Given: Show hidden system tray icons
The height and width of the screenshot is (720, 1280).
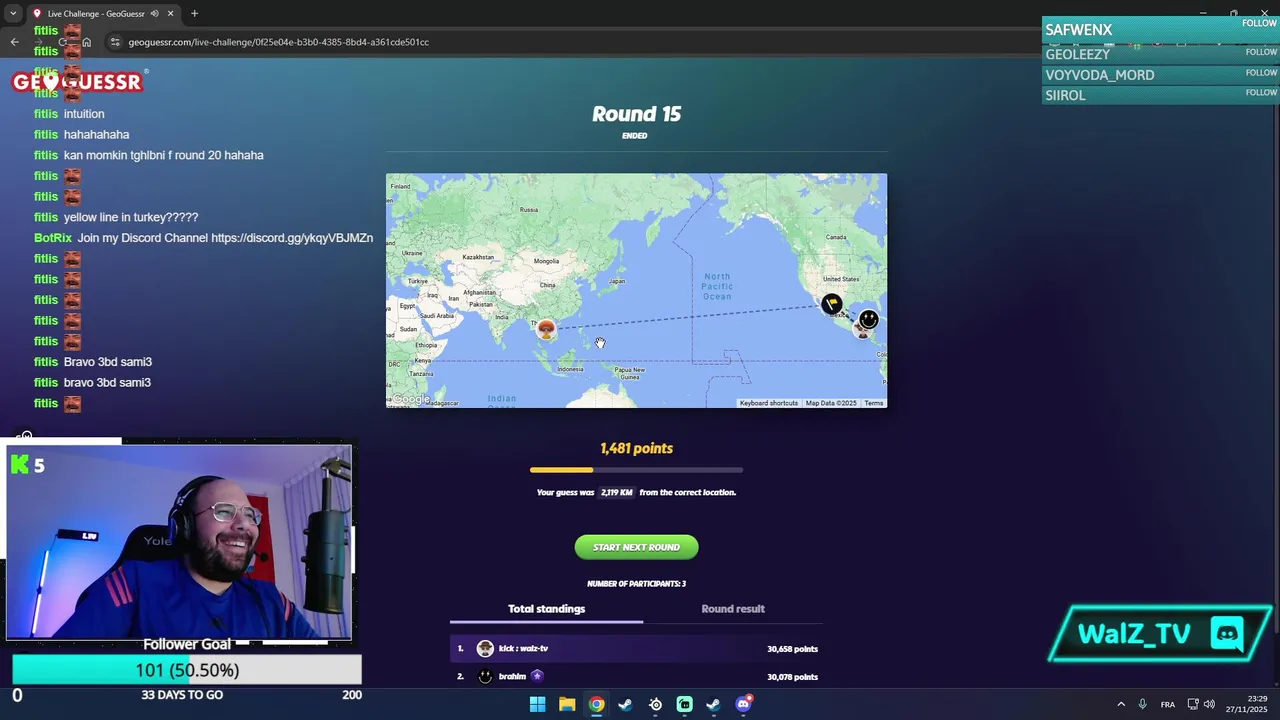Looking at the screenshot, I should (1120, 704).
